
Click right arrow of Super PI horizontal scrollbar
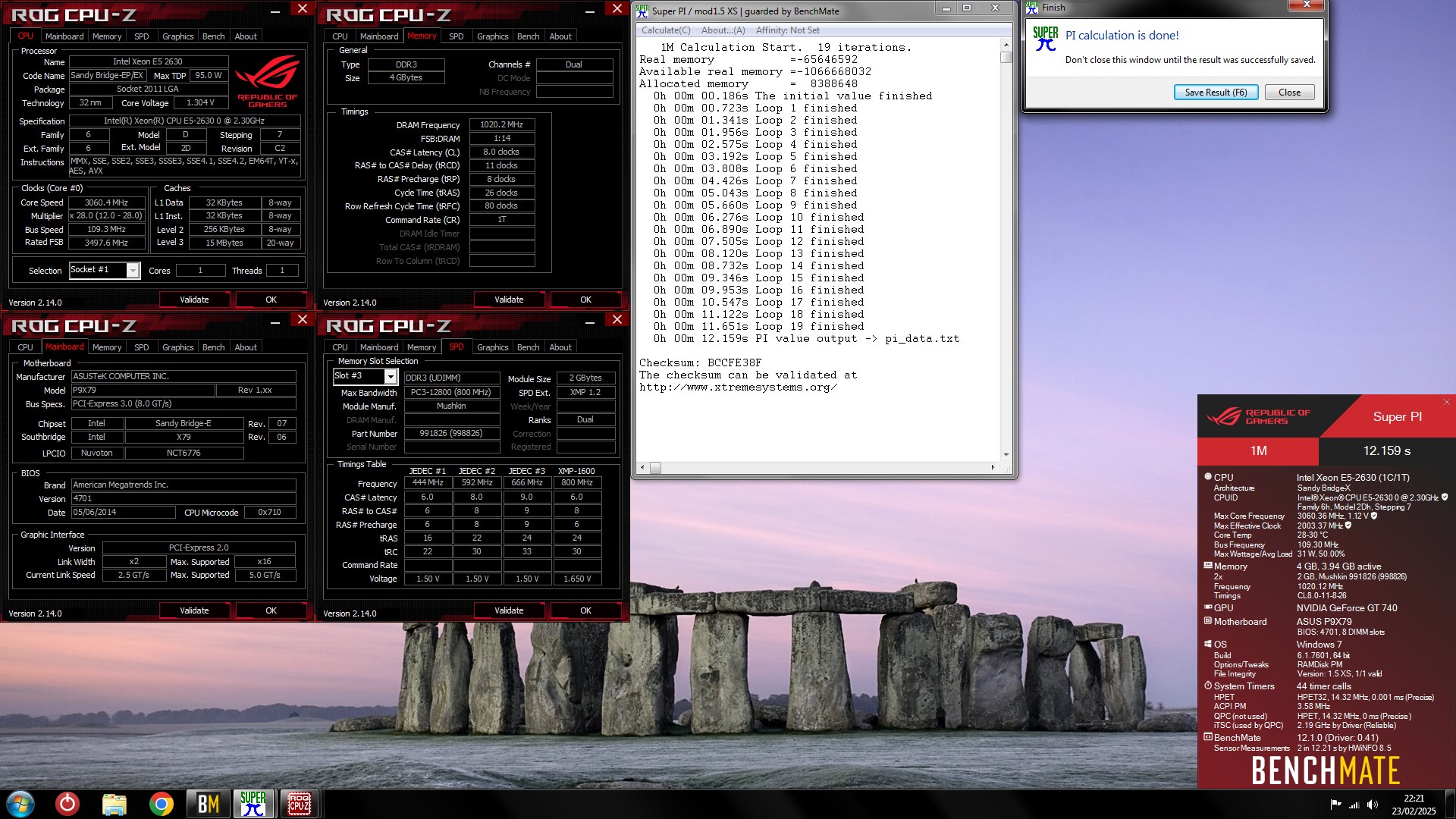(993, 467)
